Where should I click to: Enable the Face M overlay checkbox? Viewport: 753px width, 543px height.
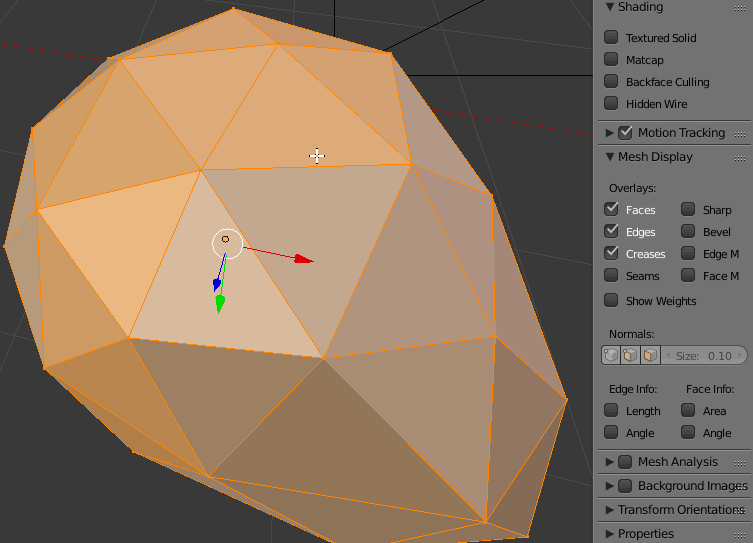688,275
